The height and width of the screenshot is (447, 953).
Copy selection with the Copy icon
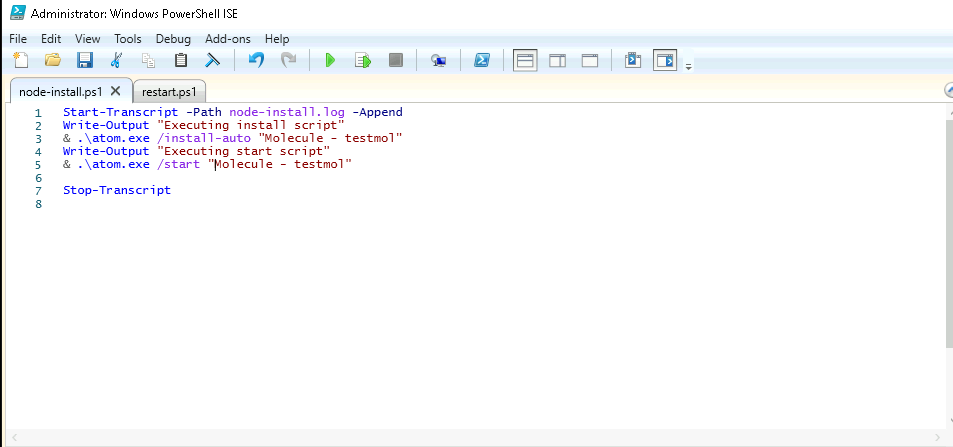pos(148,60)
